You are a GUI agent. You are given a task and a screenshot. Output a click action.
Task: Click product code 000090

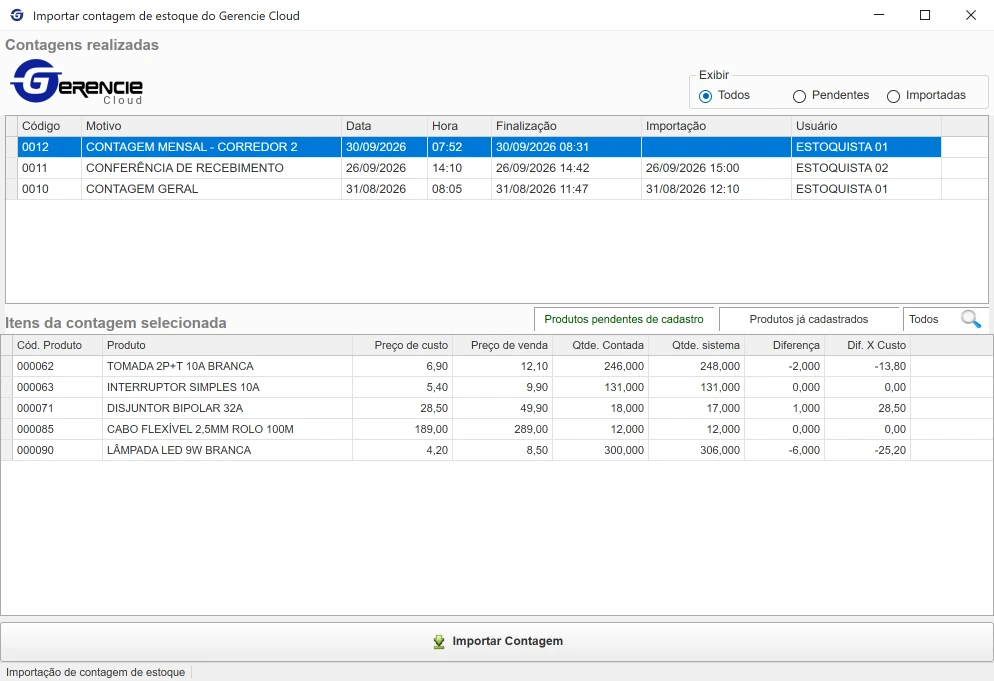[x=57, y=450]
